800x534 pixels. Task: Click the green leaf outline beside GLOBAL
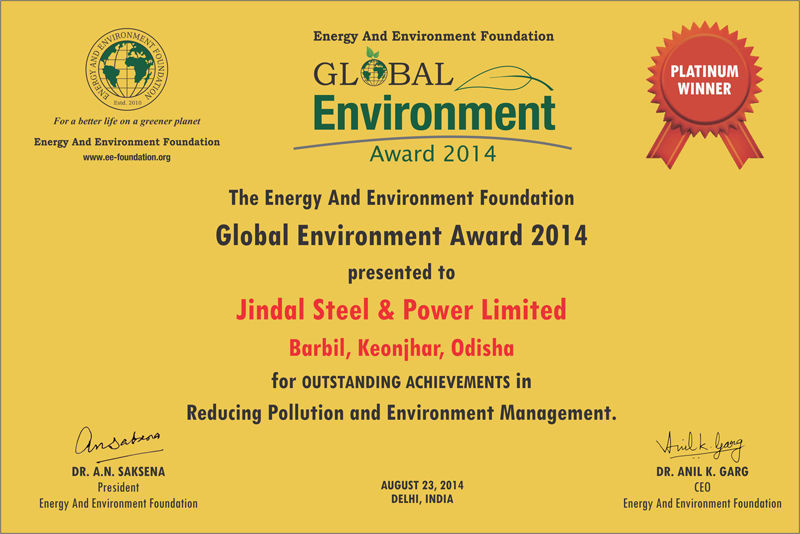(x=504, y=79)
